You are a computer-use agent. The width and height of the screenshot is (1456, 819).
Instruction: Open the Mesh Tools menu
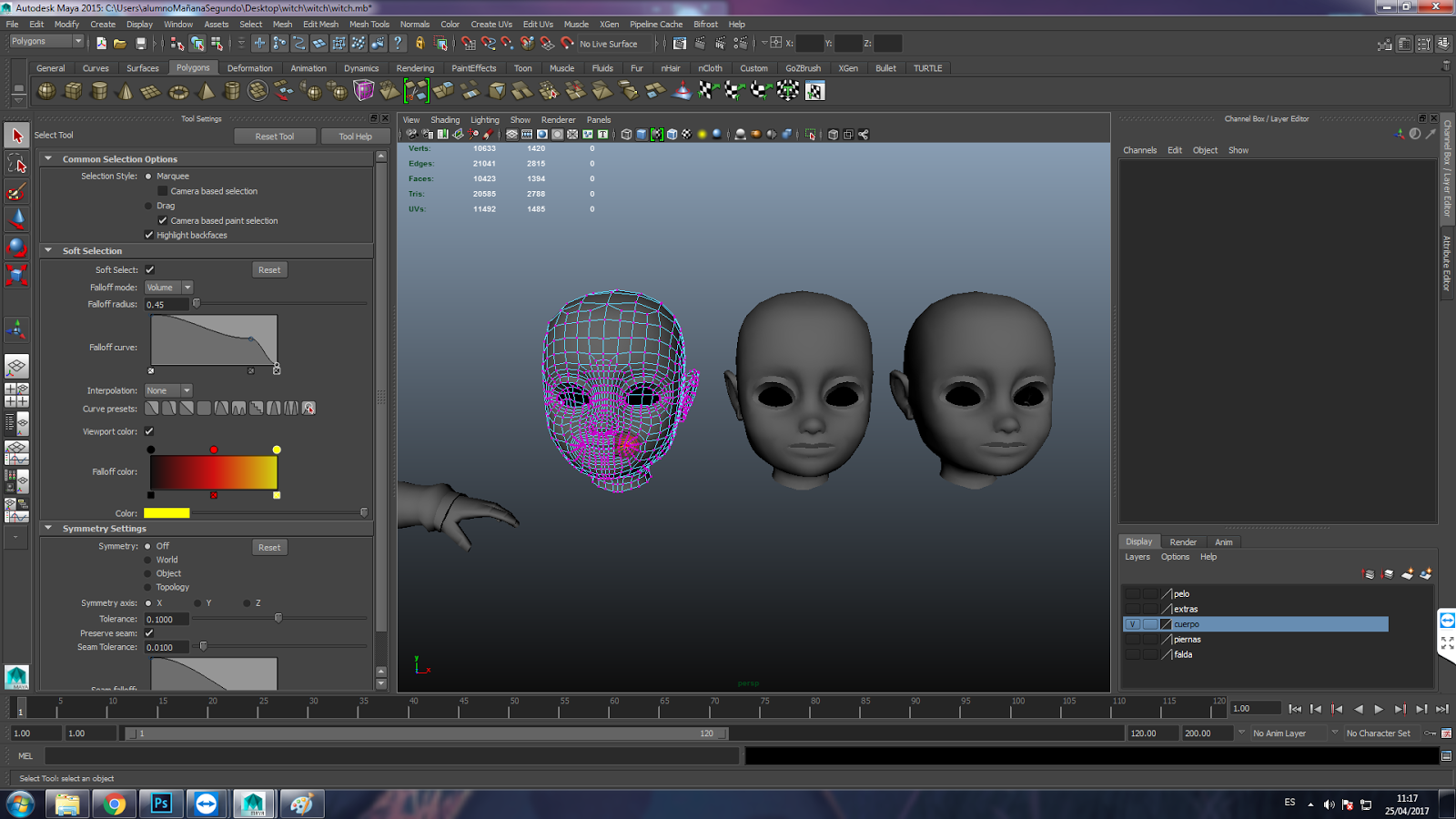click(369, 25)
